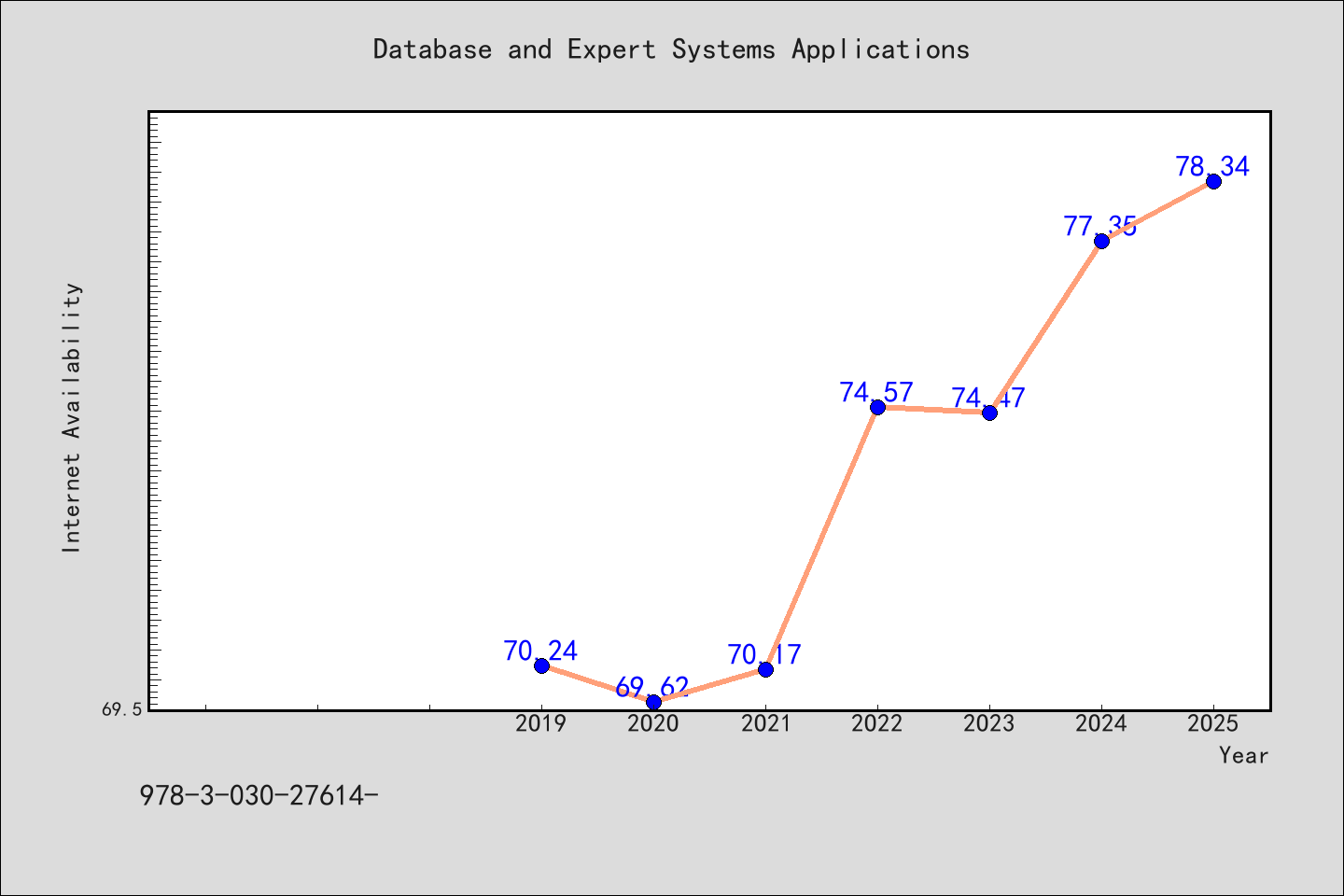Select the value label 74.47

point(989,398)
